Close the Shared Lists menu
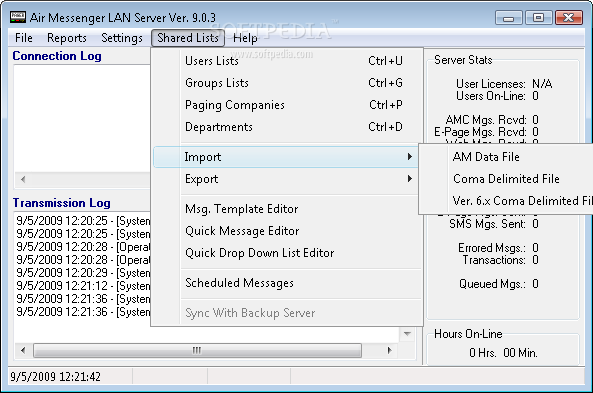593x393 pixels. (x=188, y=38)
